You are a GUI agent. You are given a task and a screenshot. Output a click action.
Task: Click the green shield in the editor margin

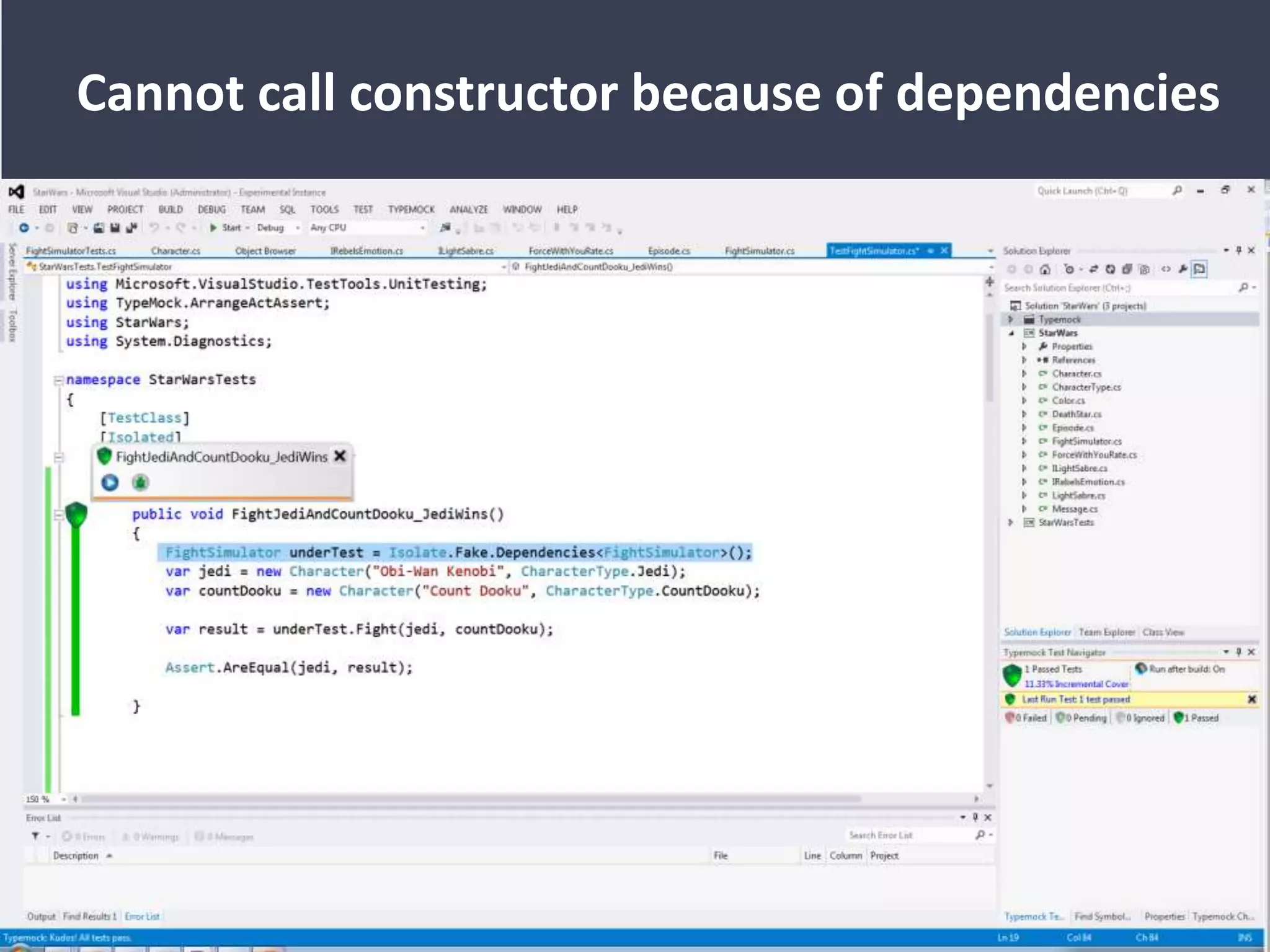[x=76, y=514]
